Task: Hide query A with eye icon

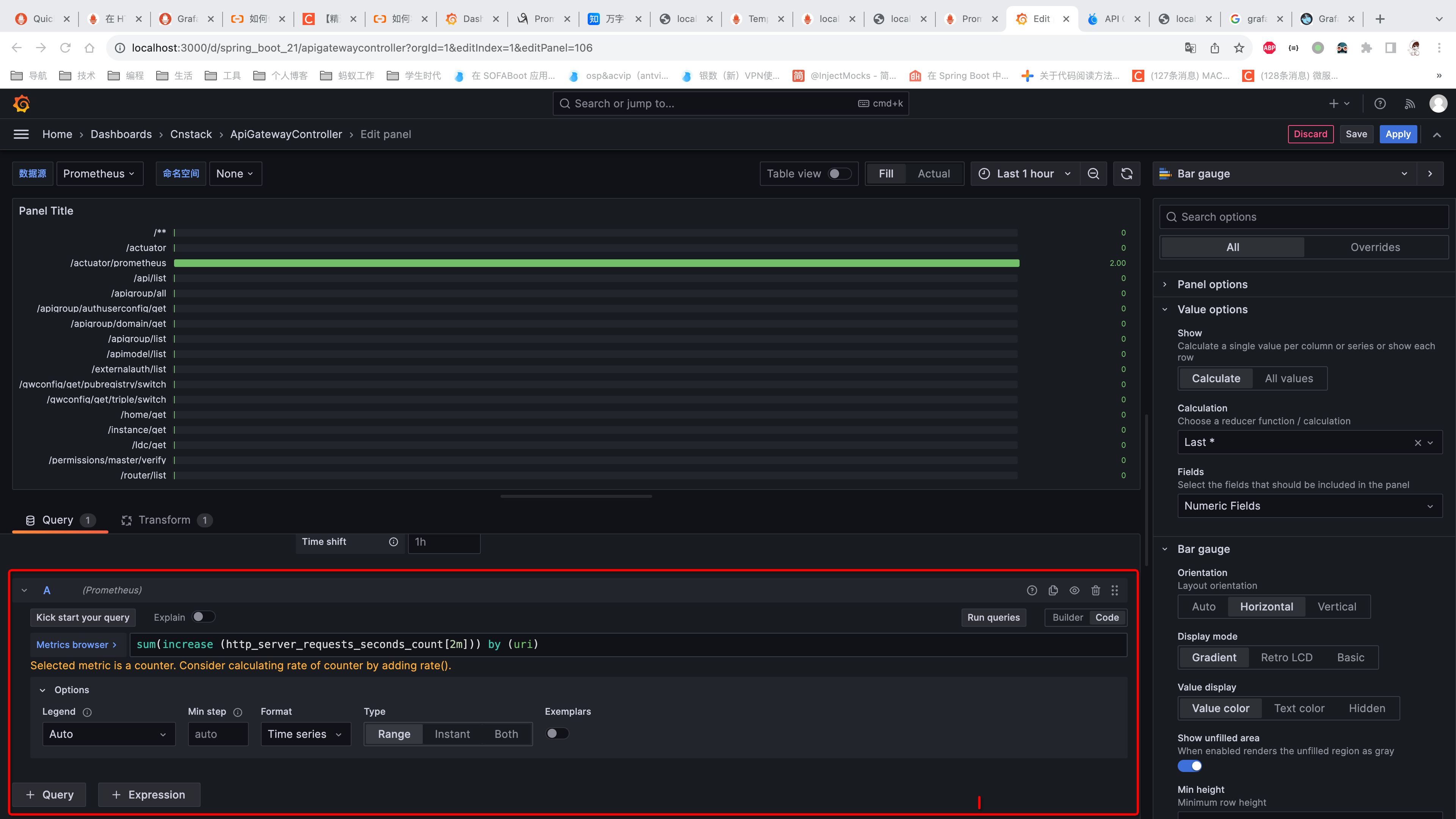Action: point(1074,590)
